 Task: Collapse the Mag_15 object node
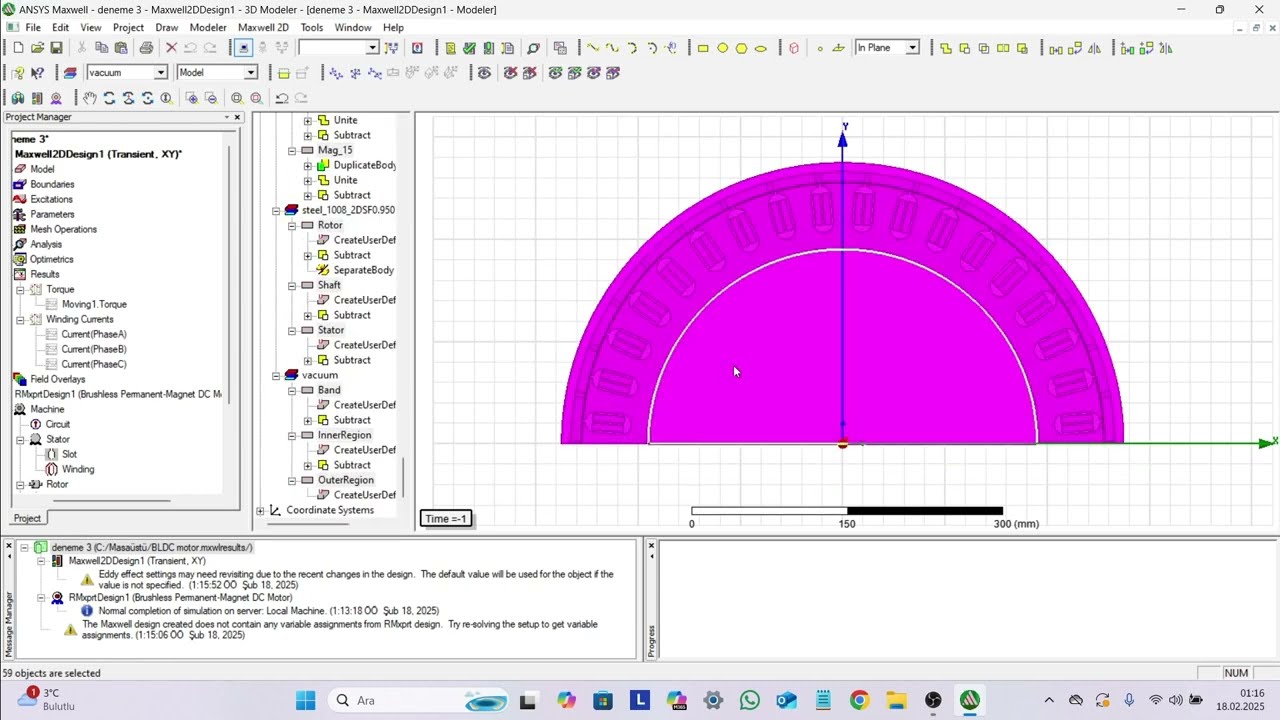point(292,151)
